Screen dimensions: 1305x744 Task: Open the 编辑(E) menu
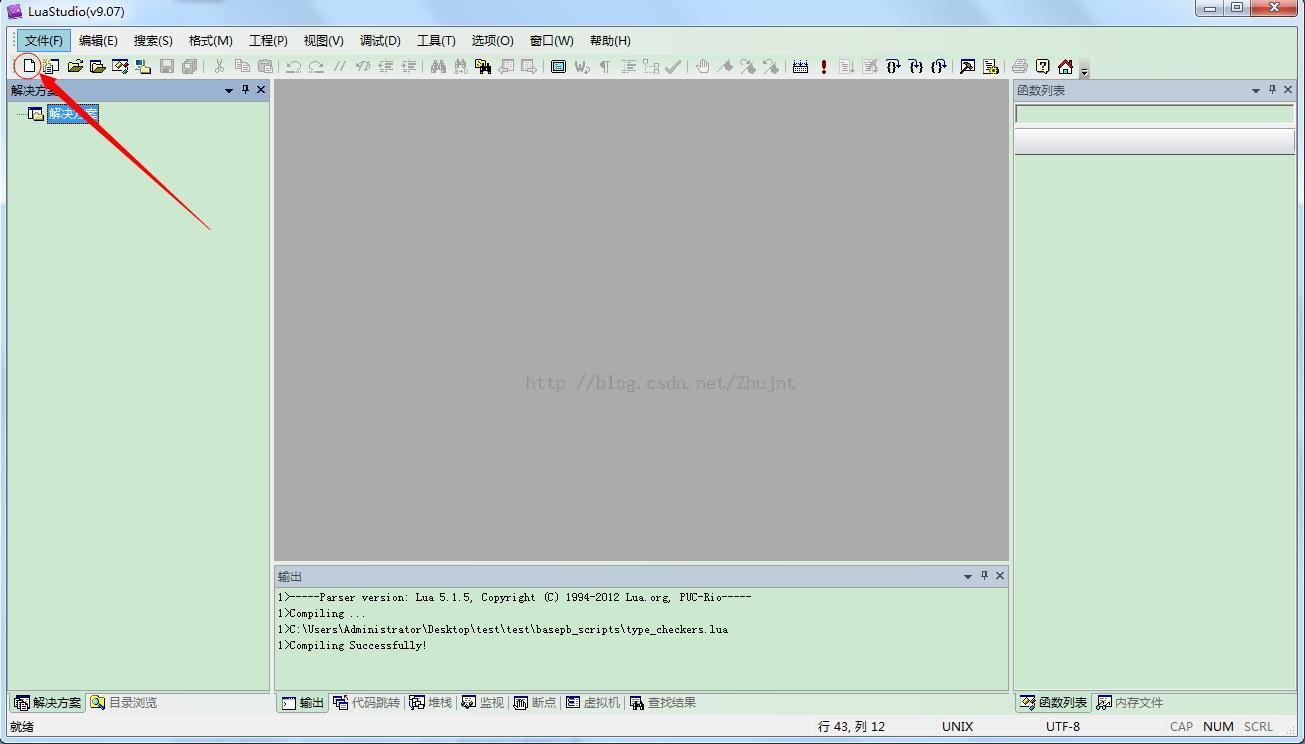coord(98,40)
